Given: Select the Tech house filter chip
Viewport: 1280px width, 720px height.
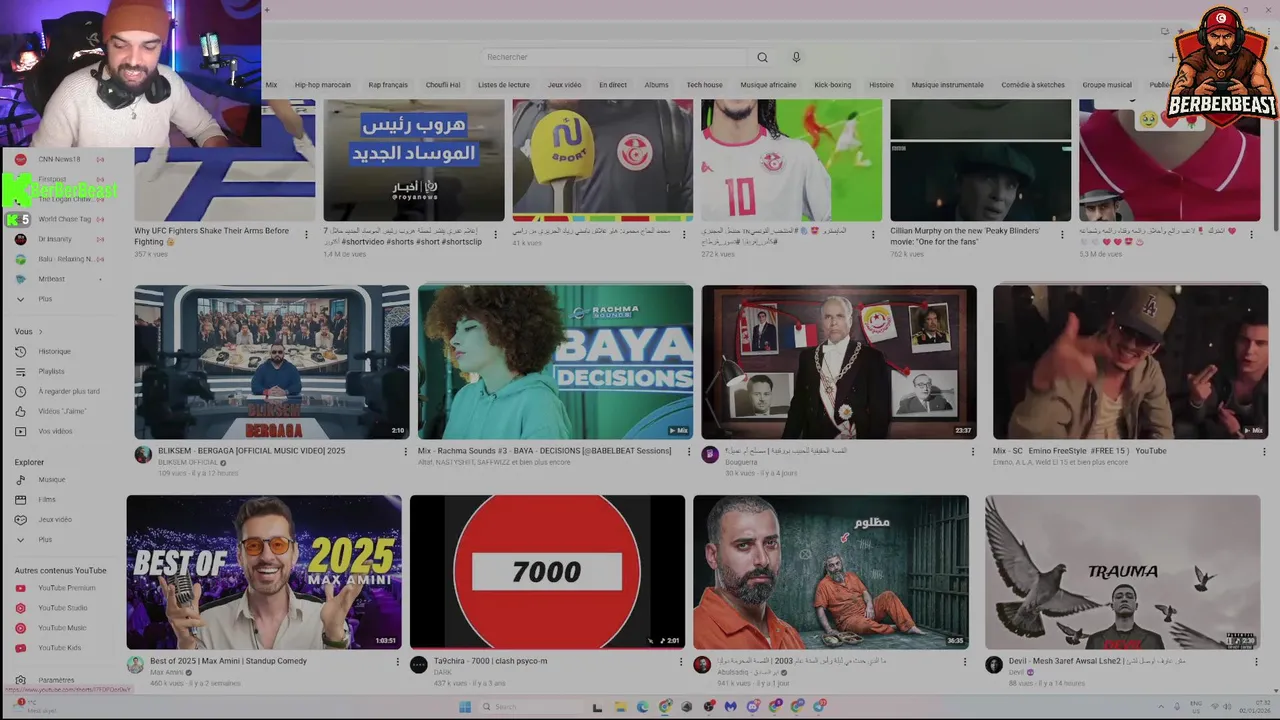Looking at the screenshot, I should 704,85.
